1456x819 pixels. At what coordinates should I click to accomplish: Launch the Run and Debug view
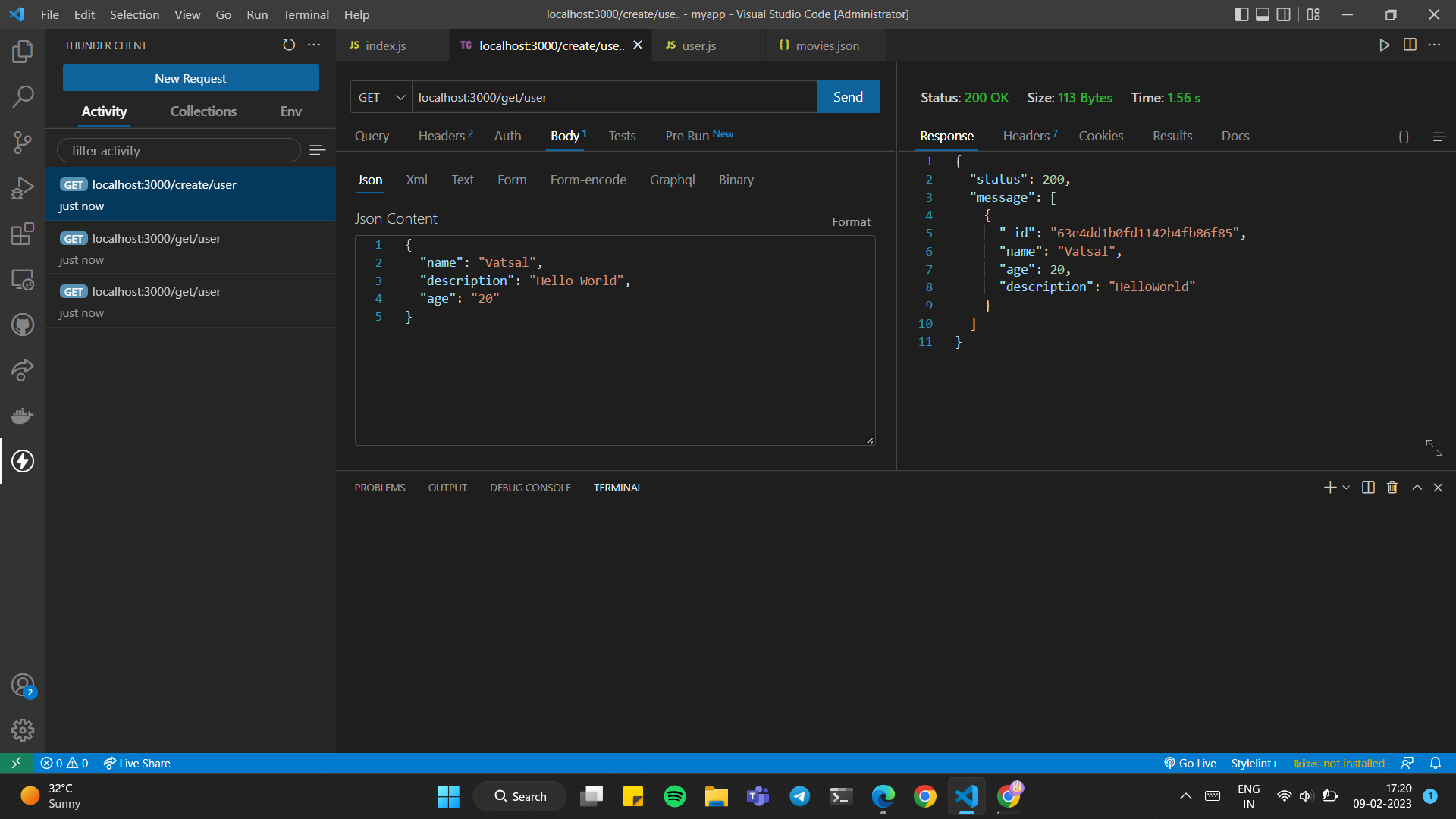(23, 188)
